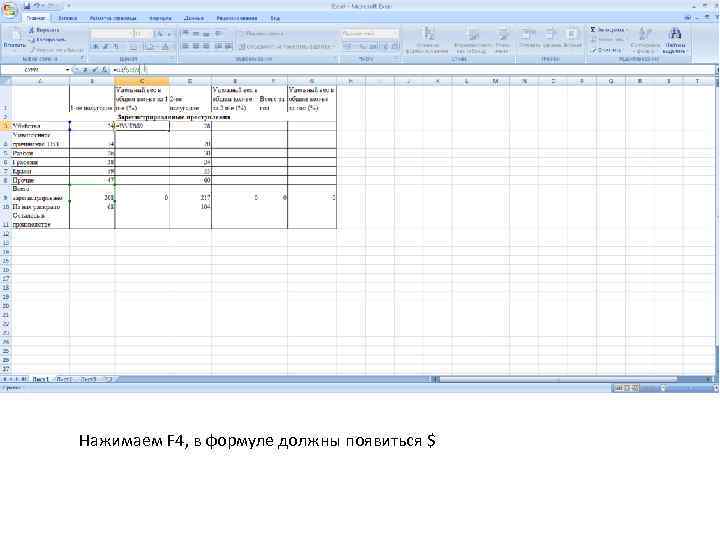
Task: Click Очистить (Clear) in editing group
Action: click(607, 50)
